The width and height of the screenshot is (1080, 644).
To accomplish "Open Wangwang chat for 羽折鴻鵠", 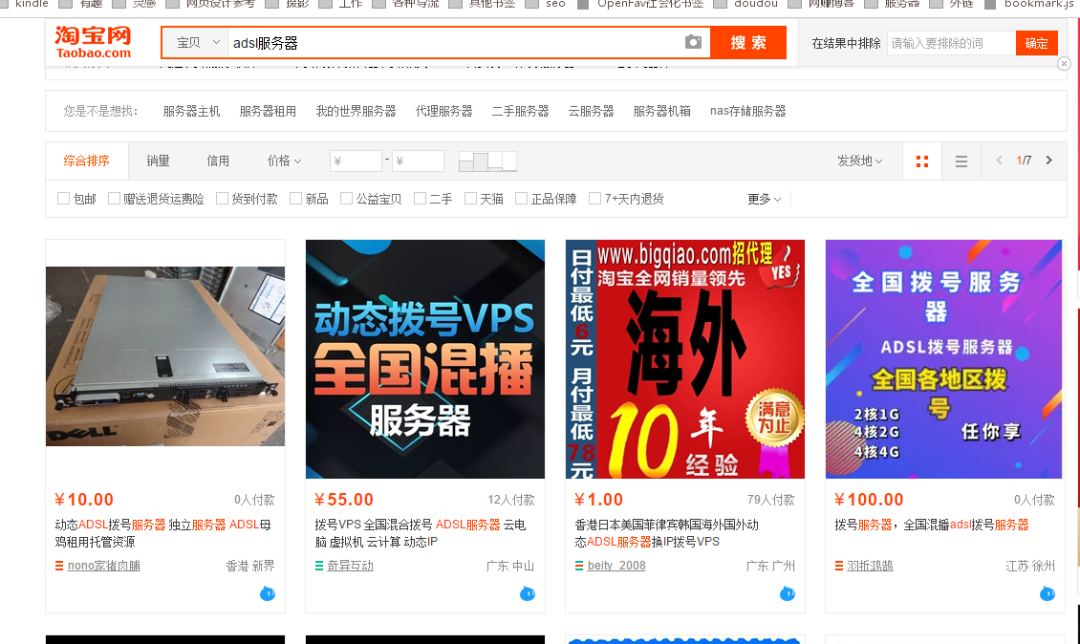I will tap(1047, 594).
